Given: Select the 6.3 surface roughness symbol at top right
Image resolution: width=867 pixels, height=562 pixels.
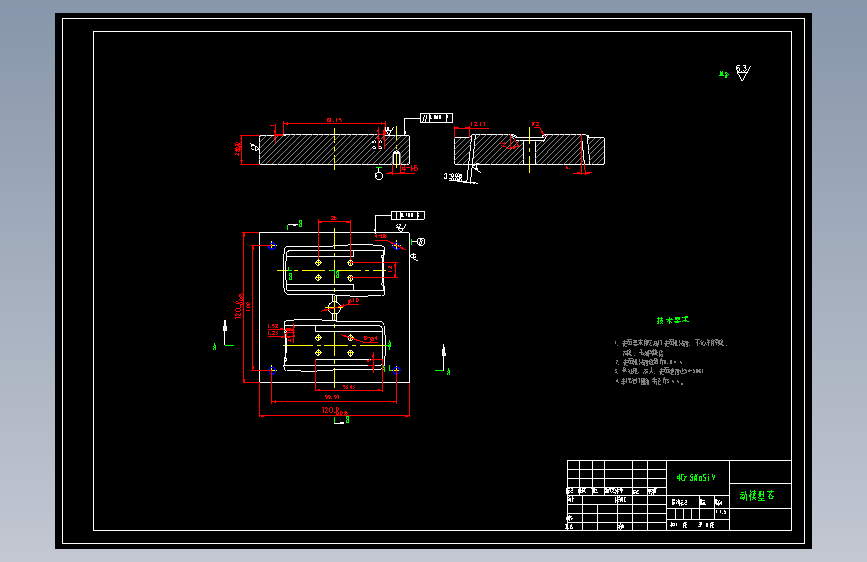Looking at the screenshot, I should pos(743,72).
